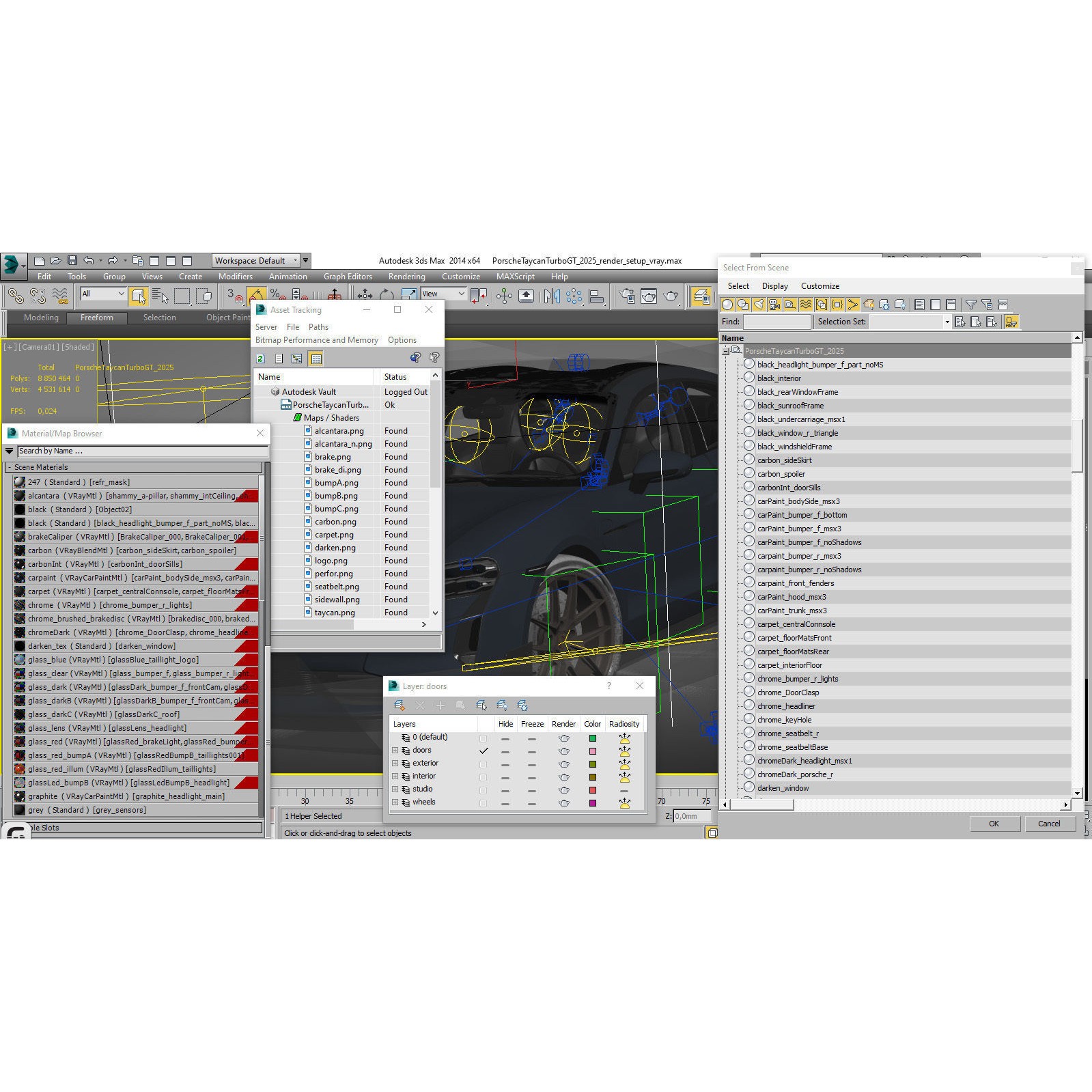The width and height of the screenshot is (1092, 1092).
Task: Open the Workspace Default dropdown
Action: [296, 261]
